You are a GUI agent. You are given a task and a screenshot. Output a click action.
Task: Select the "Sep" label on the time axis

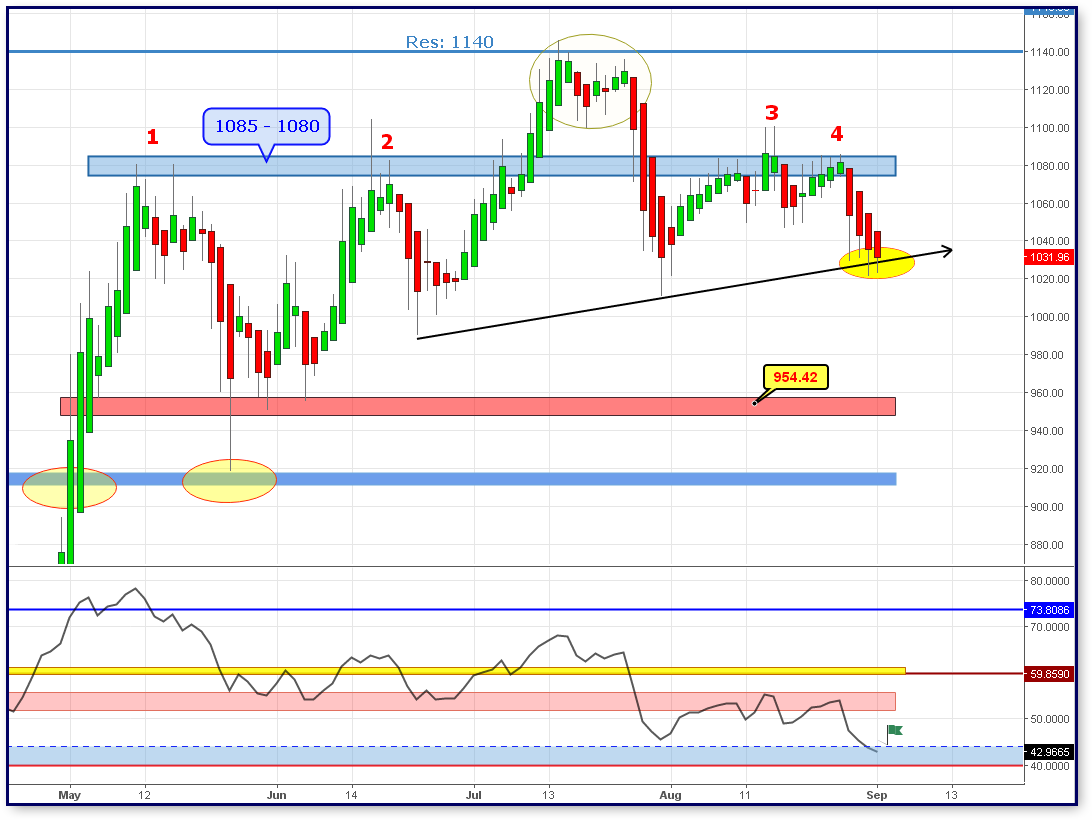877,795
